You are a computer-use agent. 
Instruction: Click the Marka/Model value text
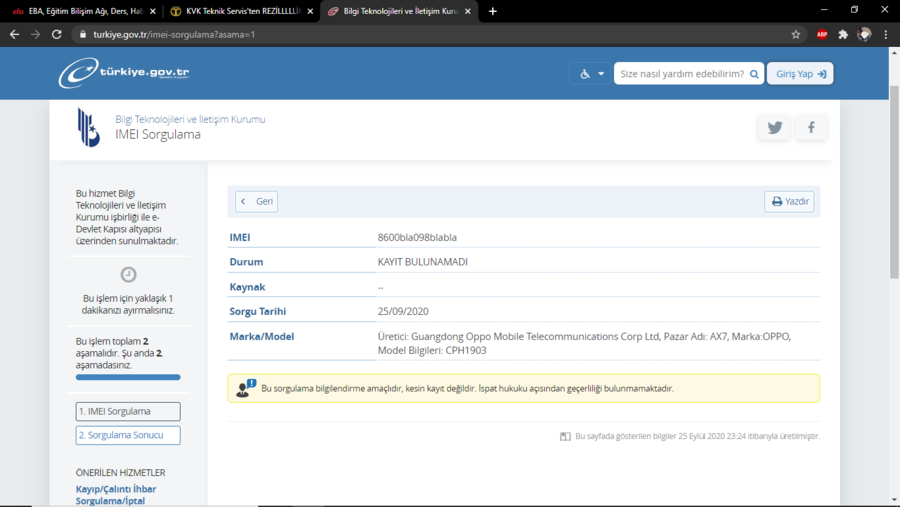pyautogui.click(x=584, y=343)
